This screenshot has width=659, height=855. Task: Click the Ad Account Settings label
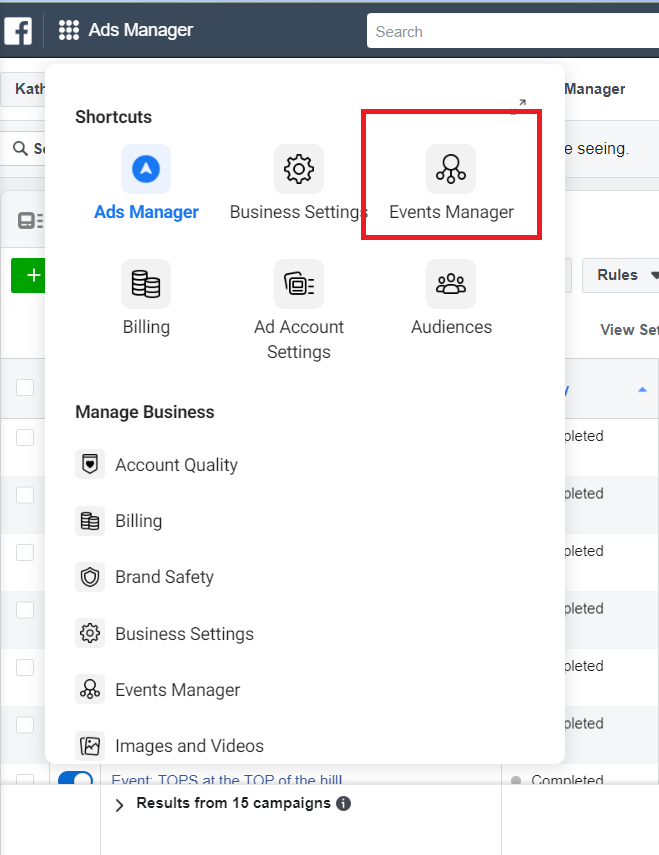(x=299, y=339)
